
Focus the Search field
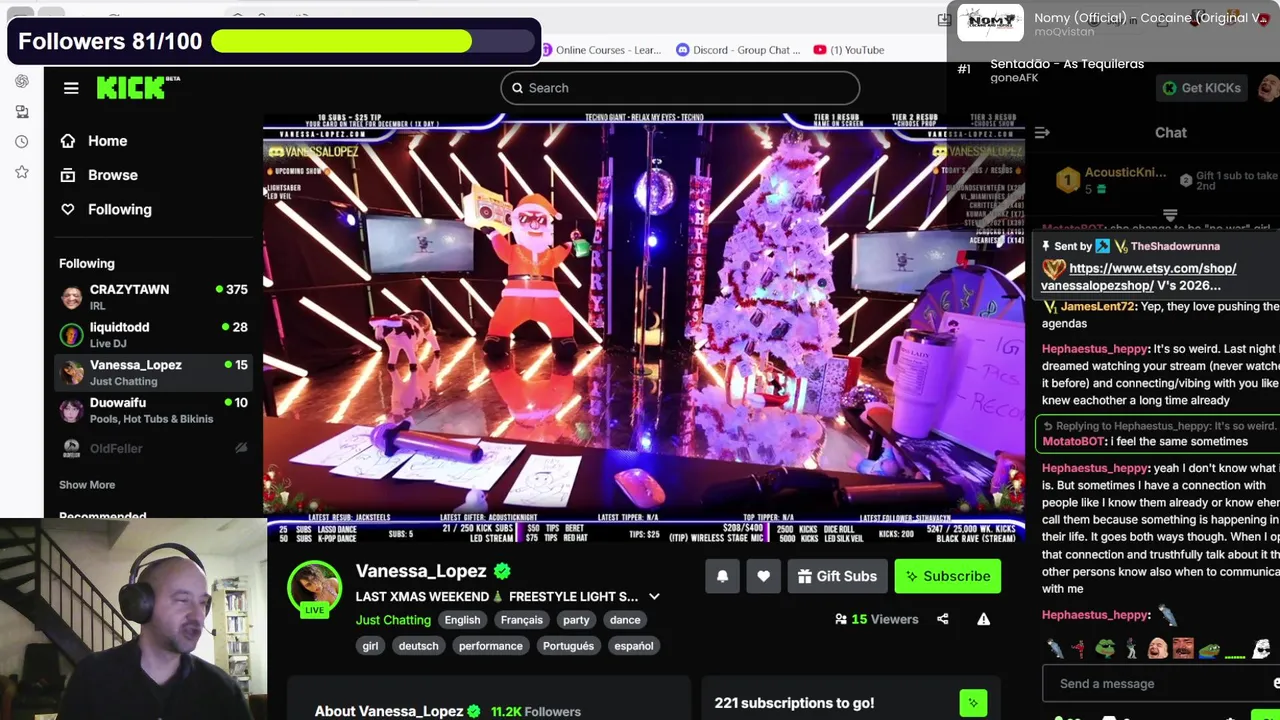click(x=680, y=88)
